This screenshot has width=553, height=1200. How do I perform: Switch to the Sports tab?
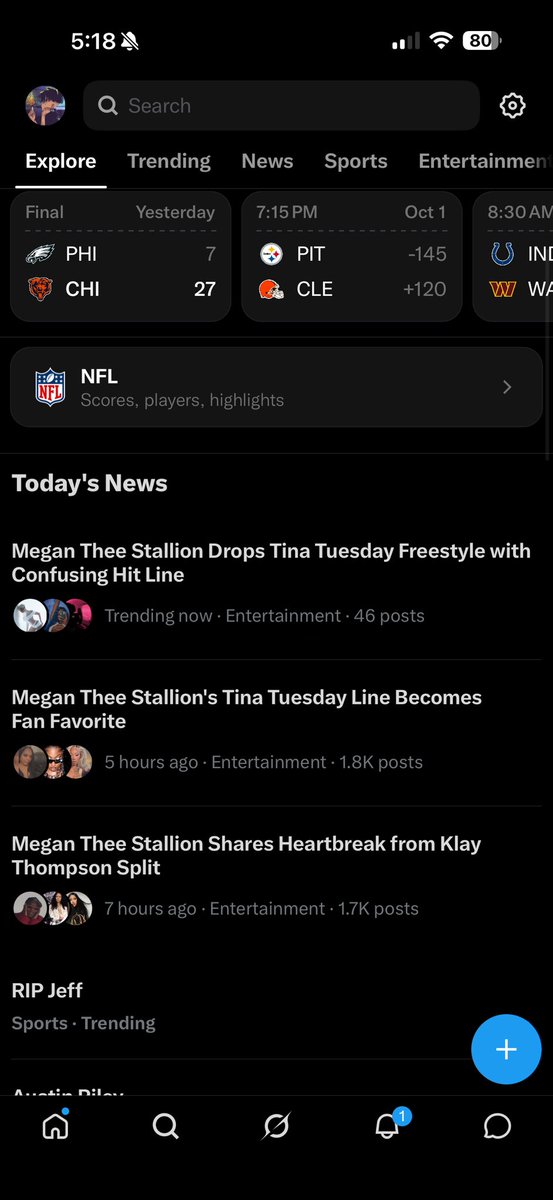click(356, 161)
